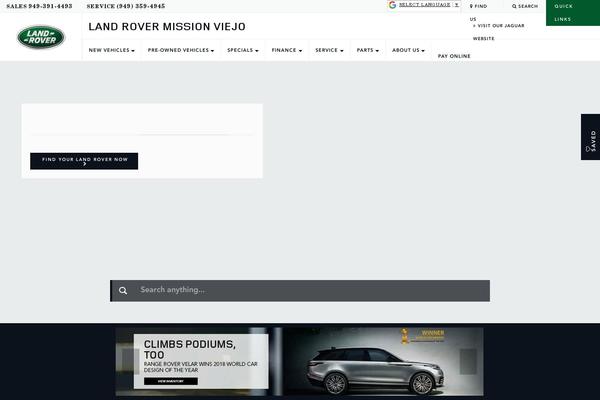
Task: Expand the Parts menu
Action: point(368,50)
